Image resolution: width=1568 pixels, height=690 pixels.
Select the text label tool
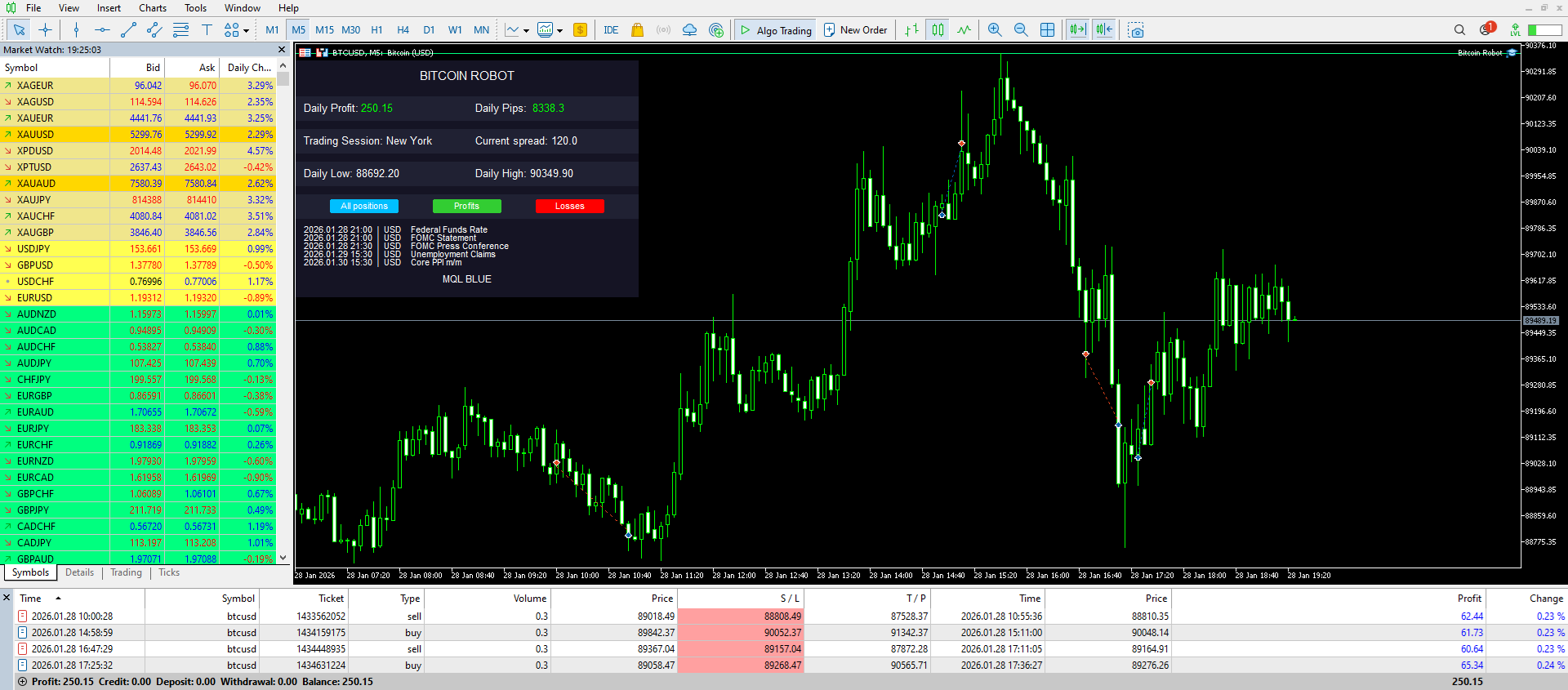207,30
